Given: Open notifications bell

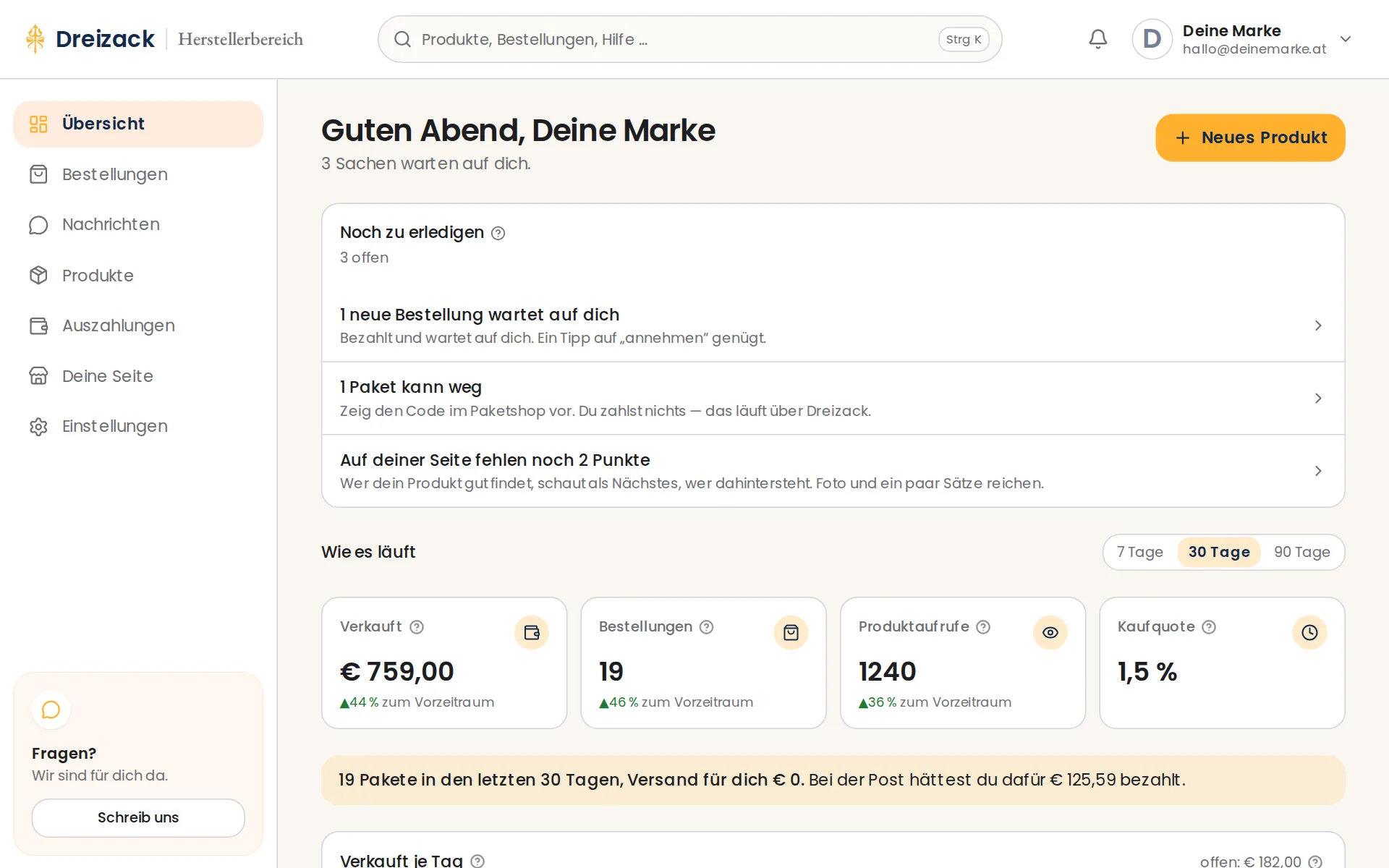Looking at the screenshot, I should point(1097,39).
